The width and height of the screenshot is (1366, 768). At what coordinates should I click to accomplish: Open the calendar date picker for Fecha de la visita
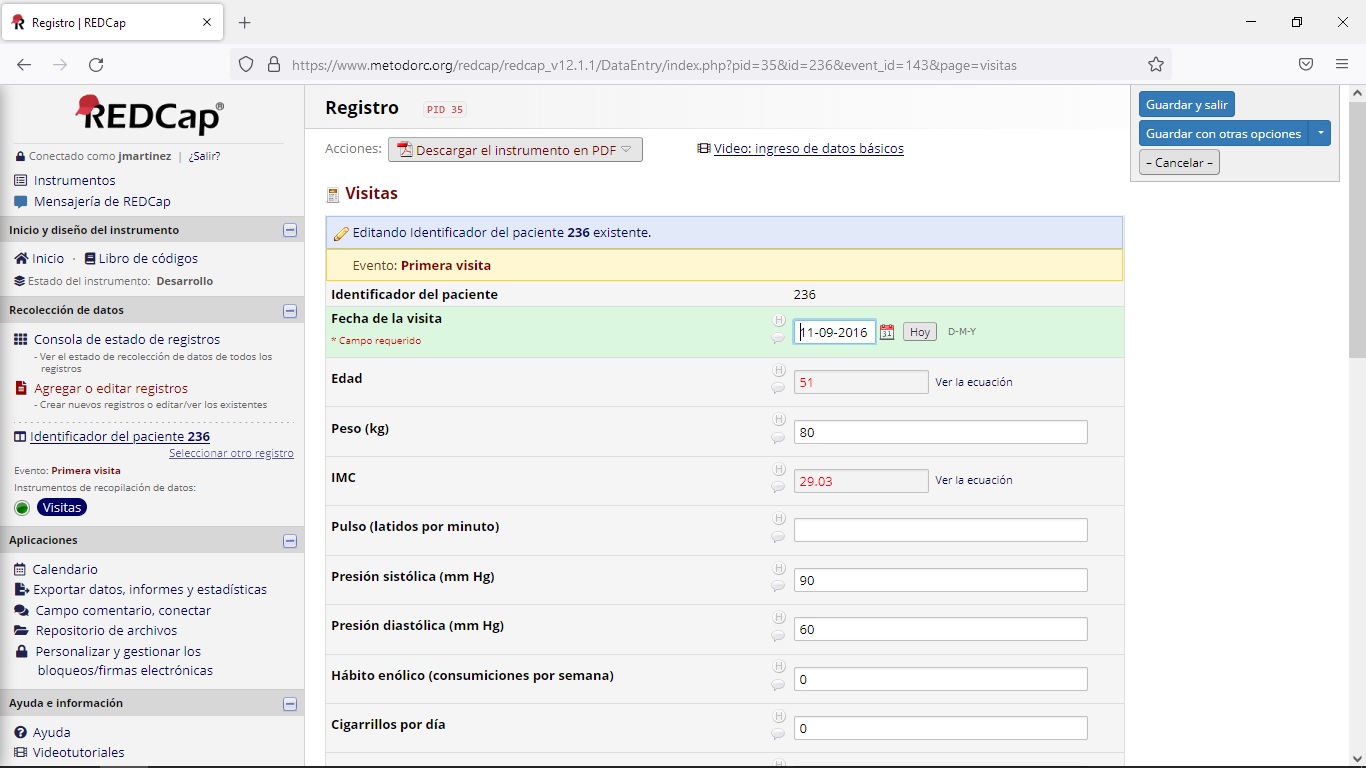click(x=886, y=331)
